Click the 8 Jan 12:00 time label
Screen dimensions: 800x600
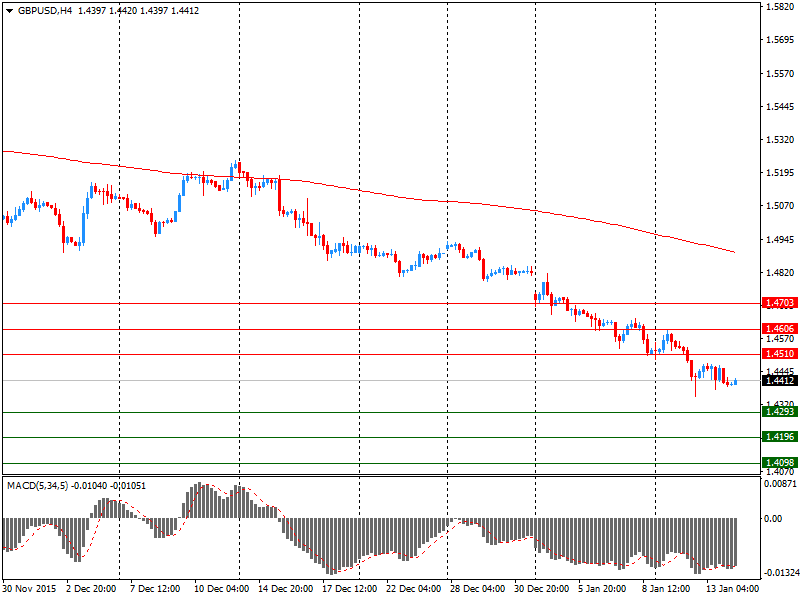point(666,589)
